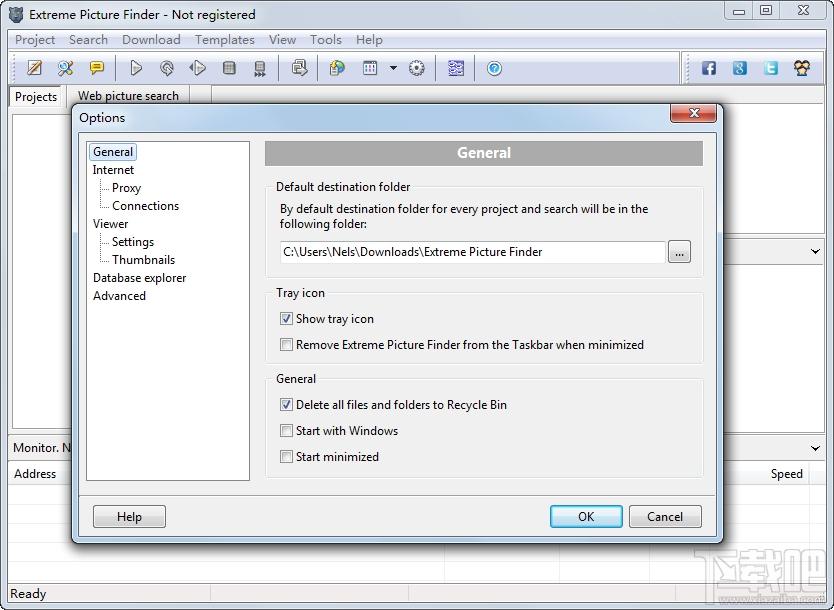Click the destination folder path field
Viewport: 834px width, 610px height.
[x=472, y=252]
